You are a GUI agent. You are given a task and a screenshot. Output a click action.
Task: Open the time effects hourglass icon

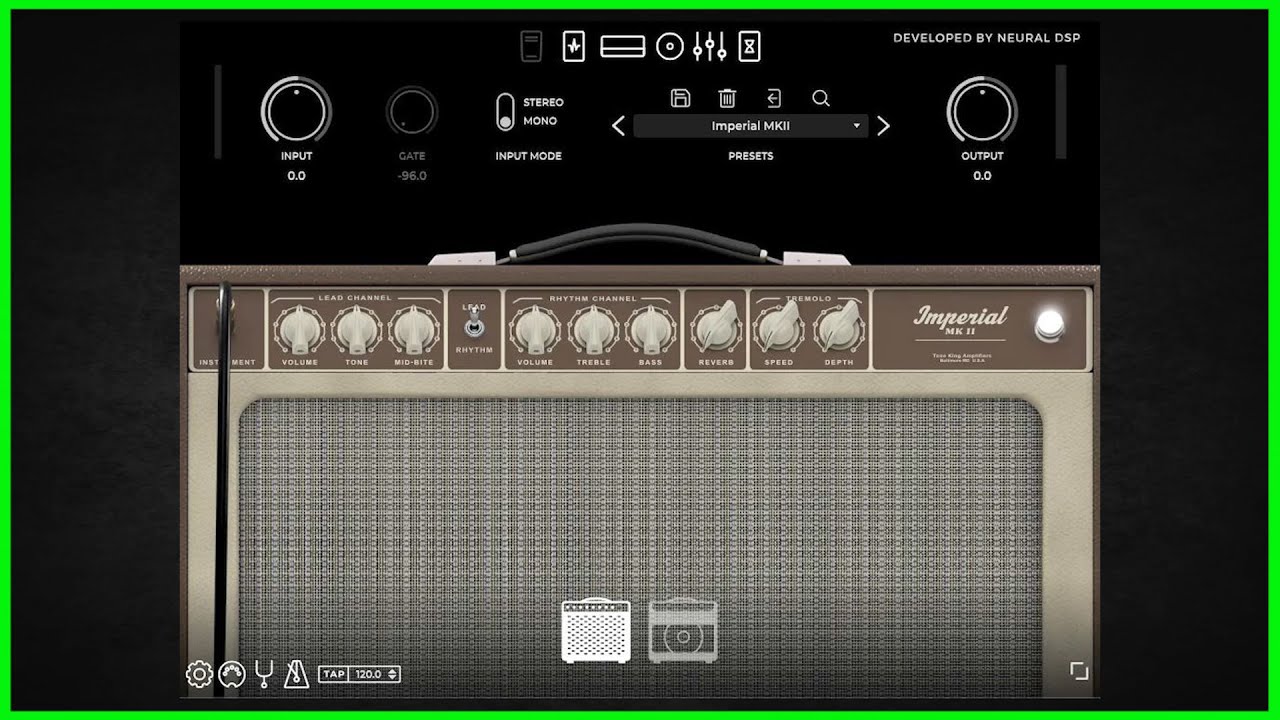[750, 46]
